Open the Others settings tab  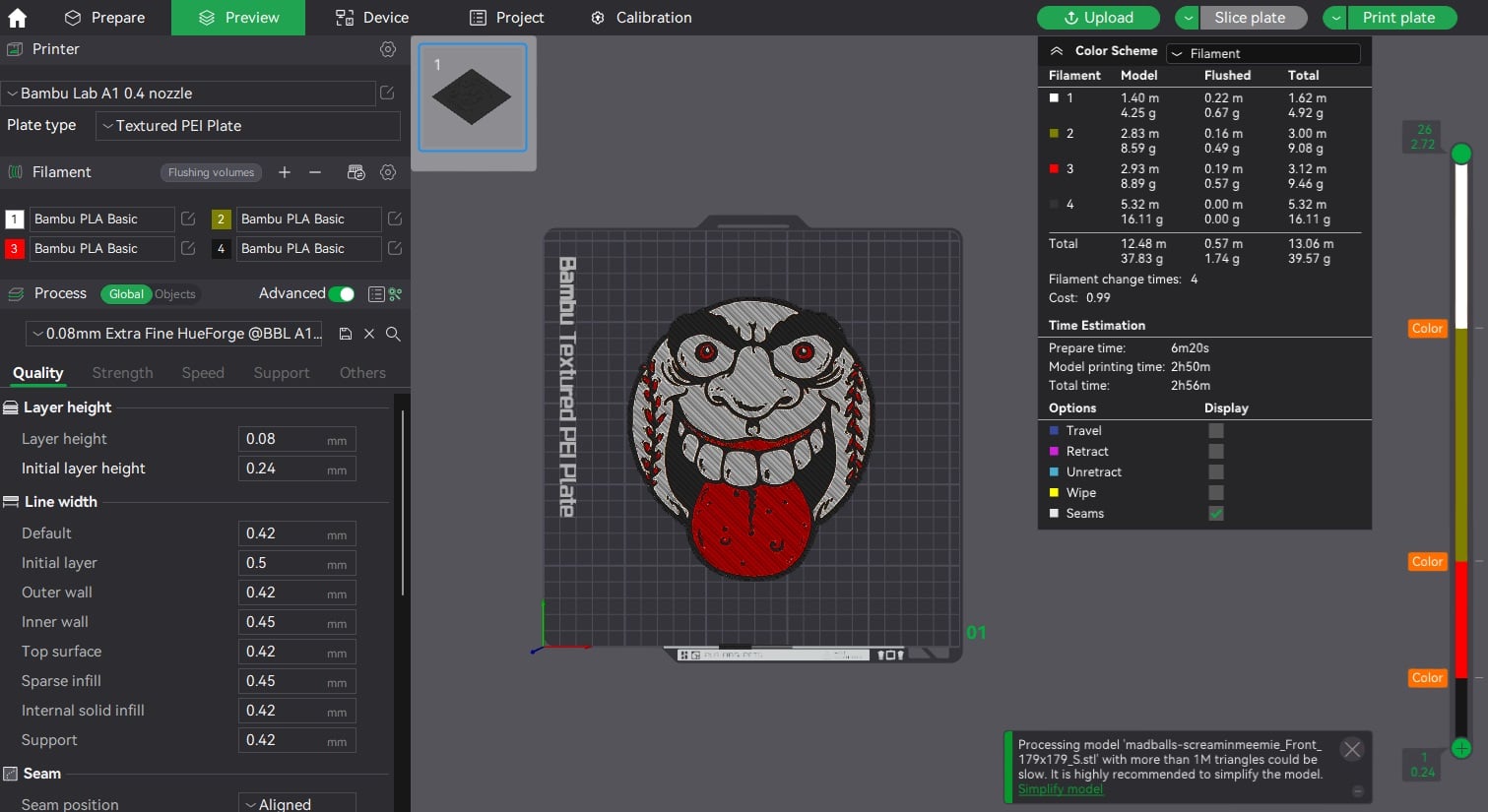click(x=362, y=373)
